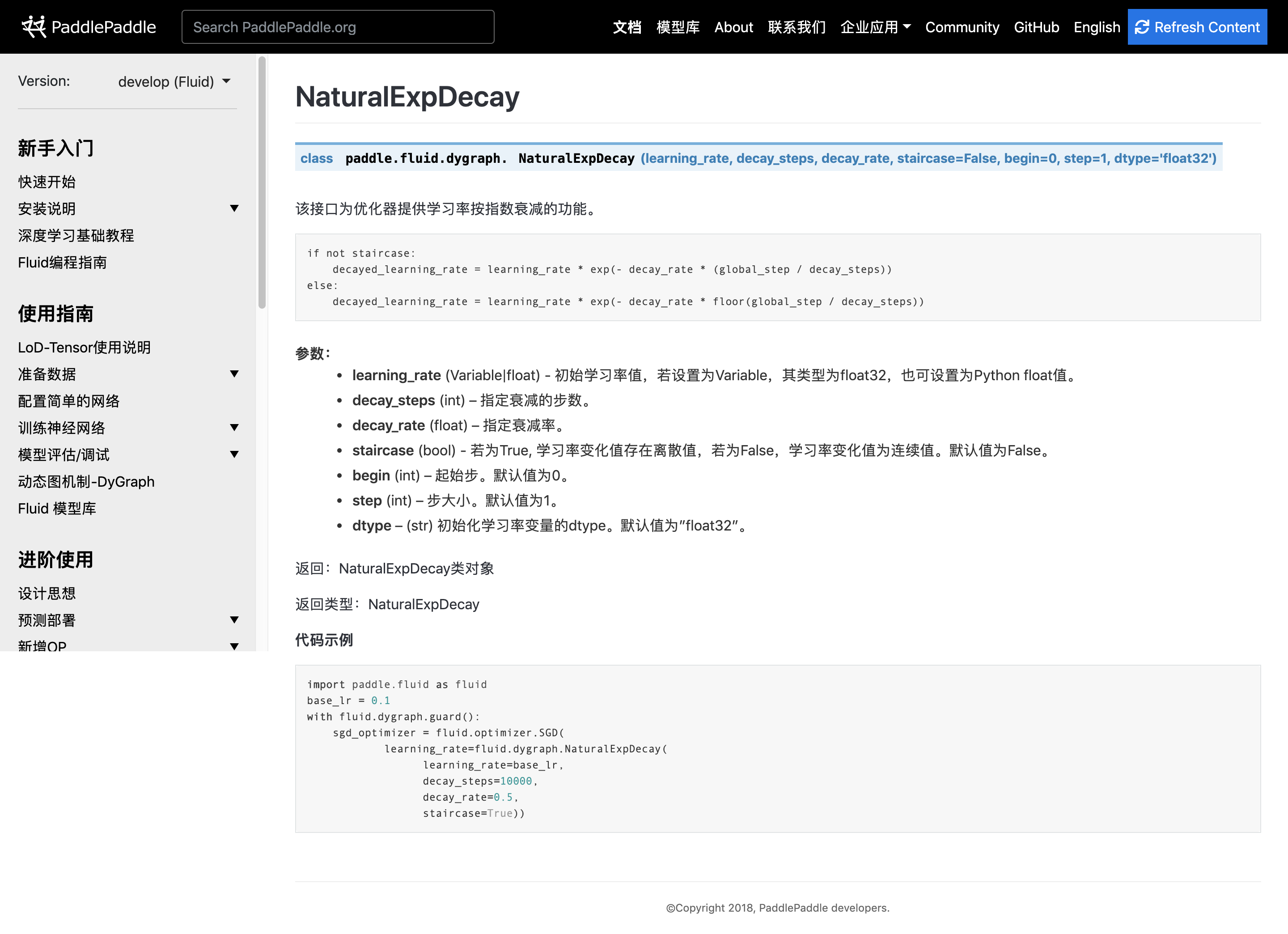1288x934 pixels.
Task: Switch language to English
Action: pyautogui.click(x=1096, y=27)
